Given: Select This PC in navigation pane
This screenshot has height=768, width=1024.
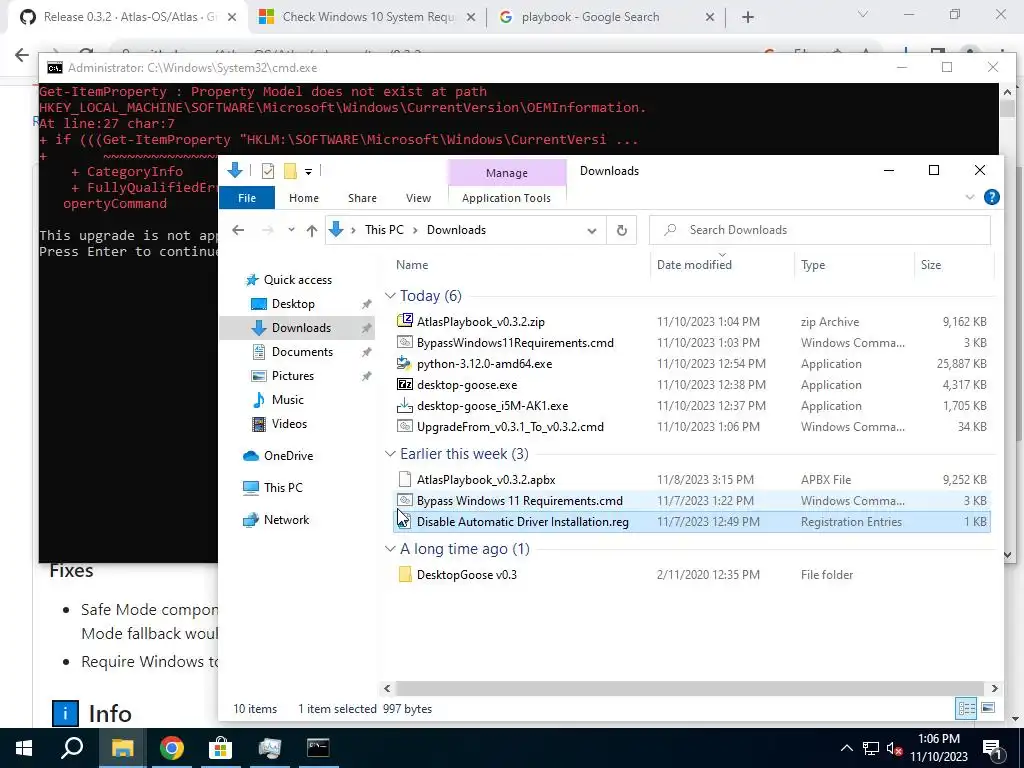Looking at the screenshot, I should pyautogui.click(x=283, y=488).
